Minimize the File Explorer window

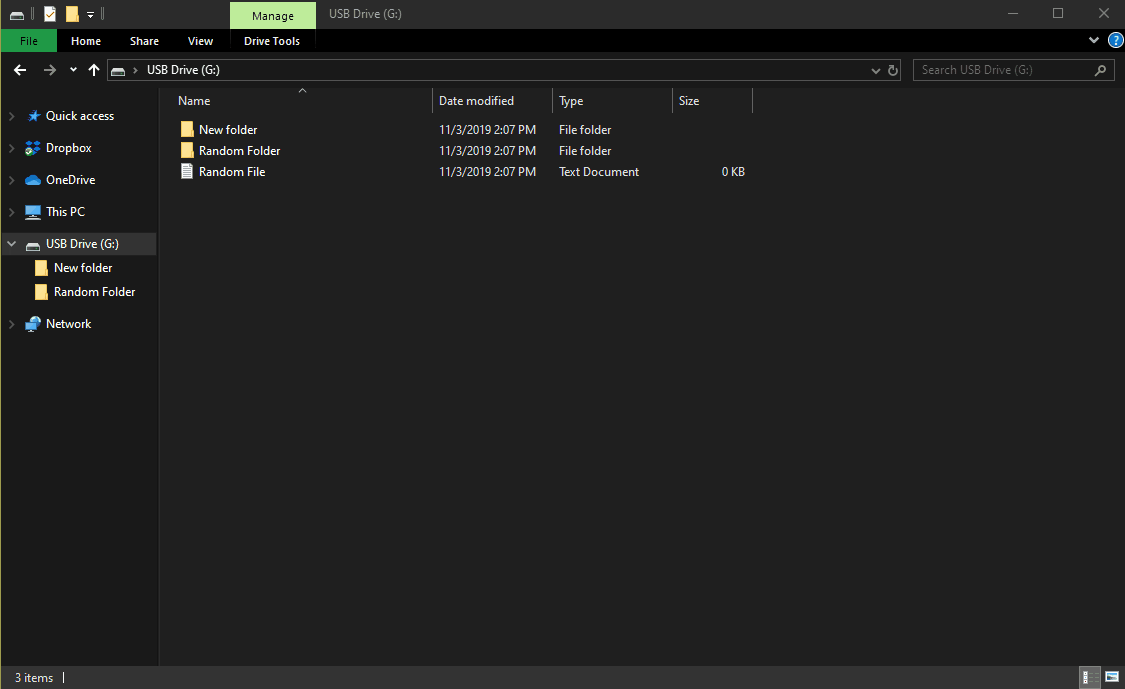click(1012, 14)
